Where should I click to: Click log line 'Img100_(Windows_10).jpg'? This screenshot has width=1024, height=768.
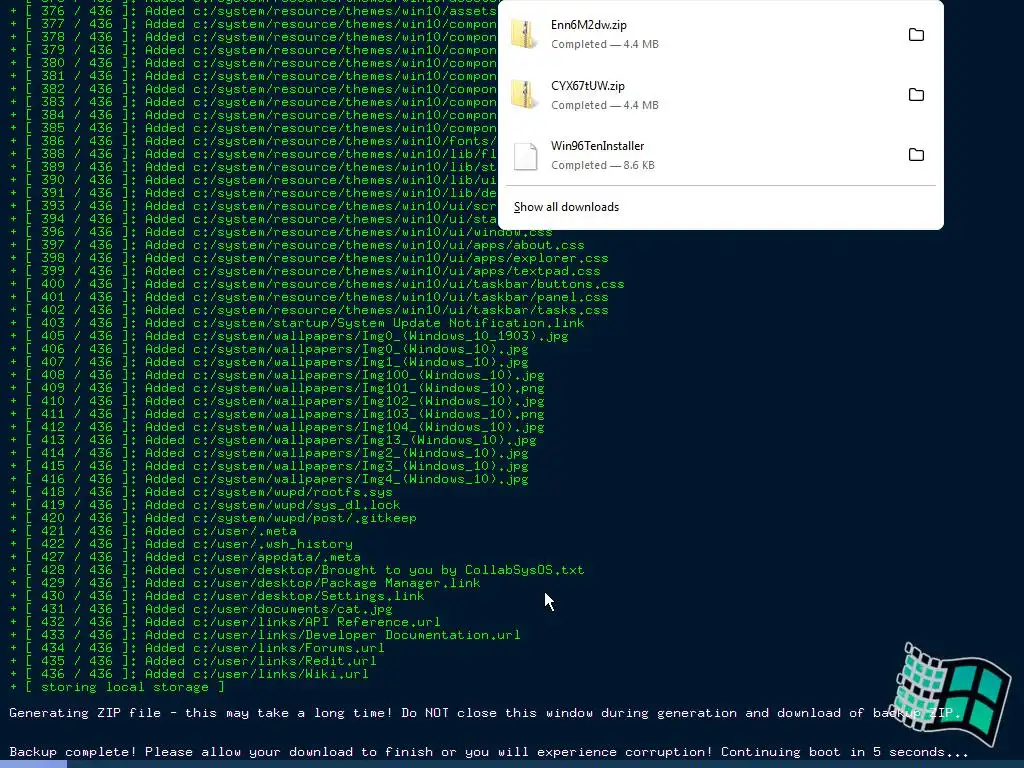tap(278, 374)
